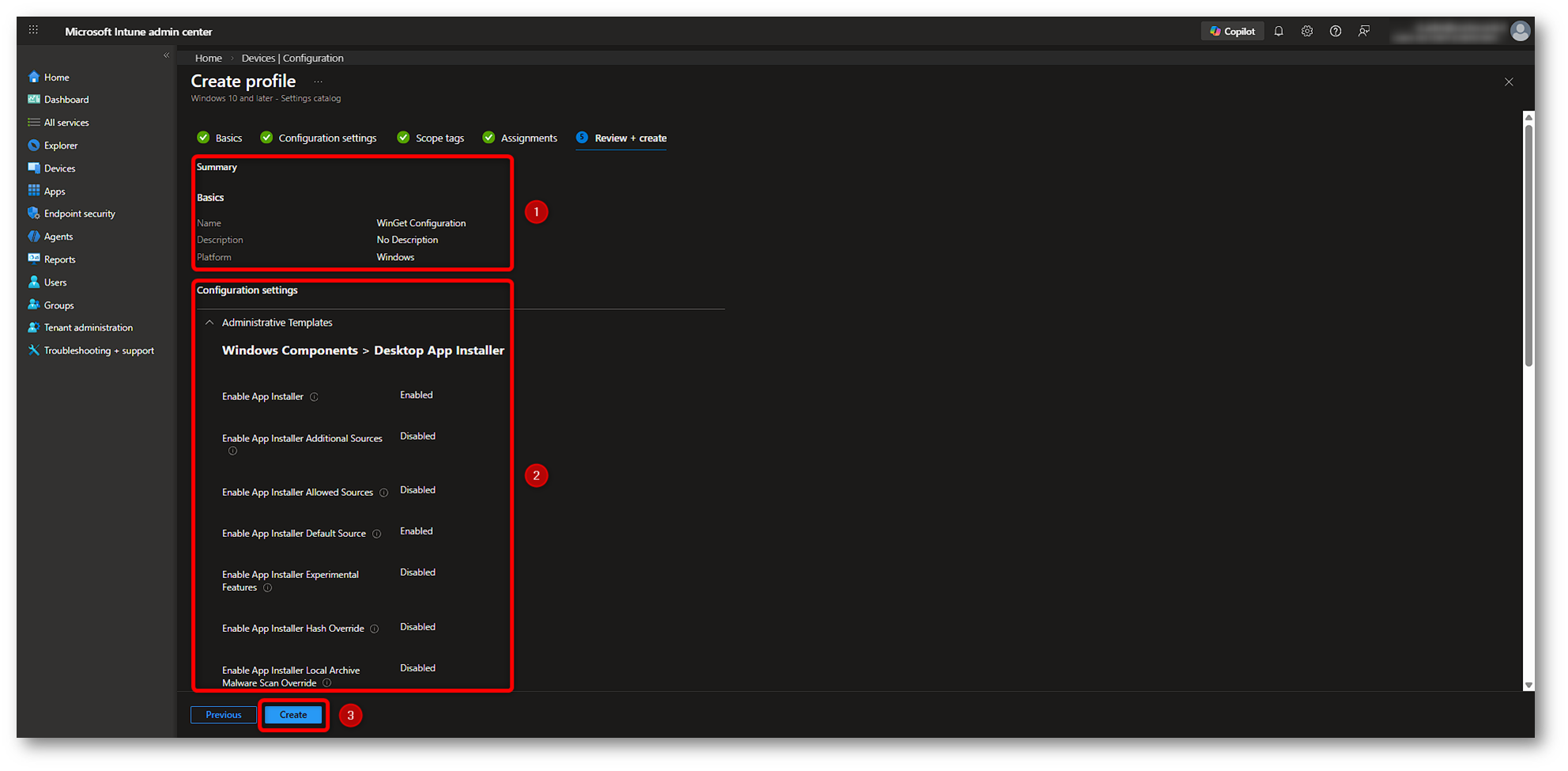Open the settings gear in the header

point(1307,32)
